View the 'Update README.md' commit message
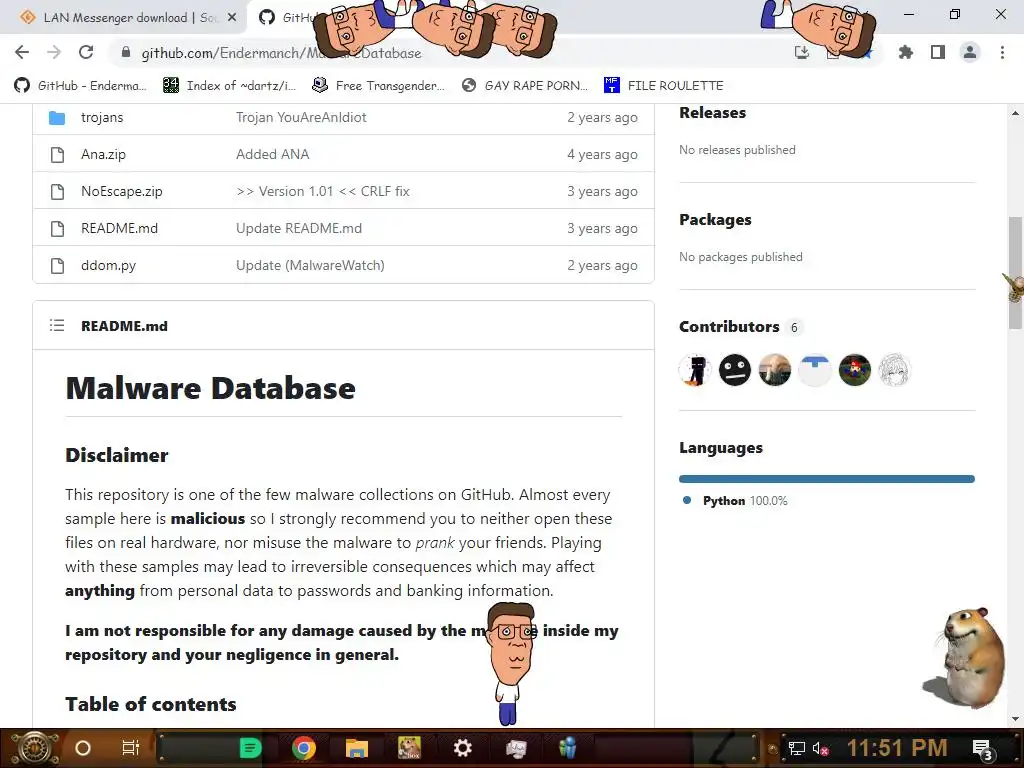This screenshot has height=768, width=1024. [298, 229]
